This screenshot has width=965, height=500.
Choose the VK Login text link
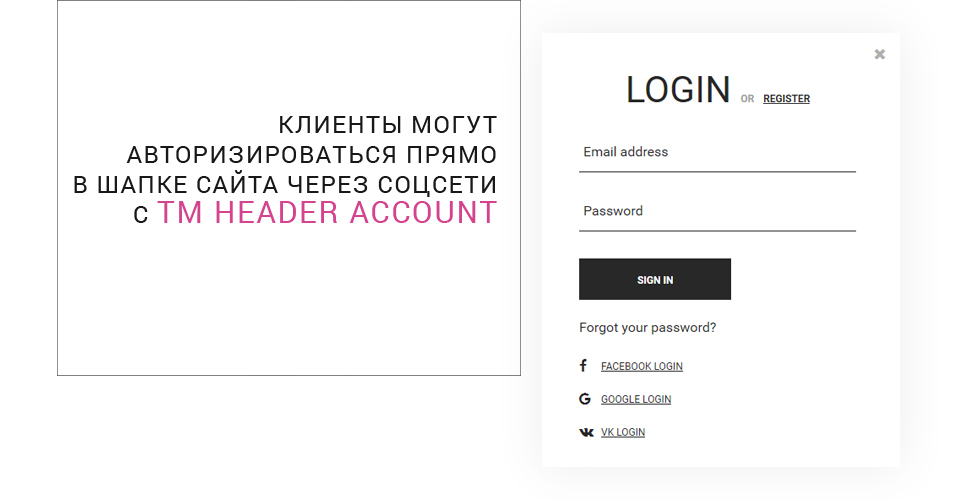tap(623, 433)
